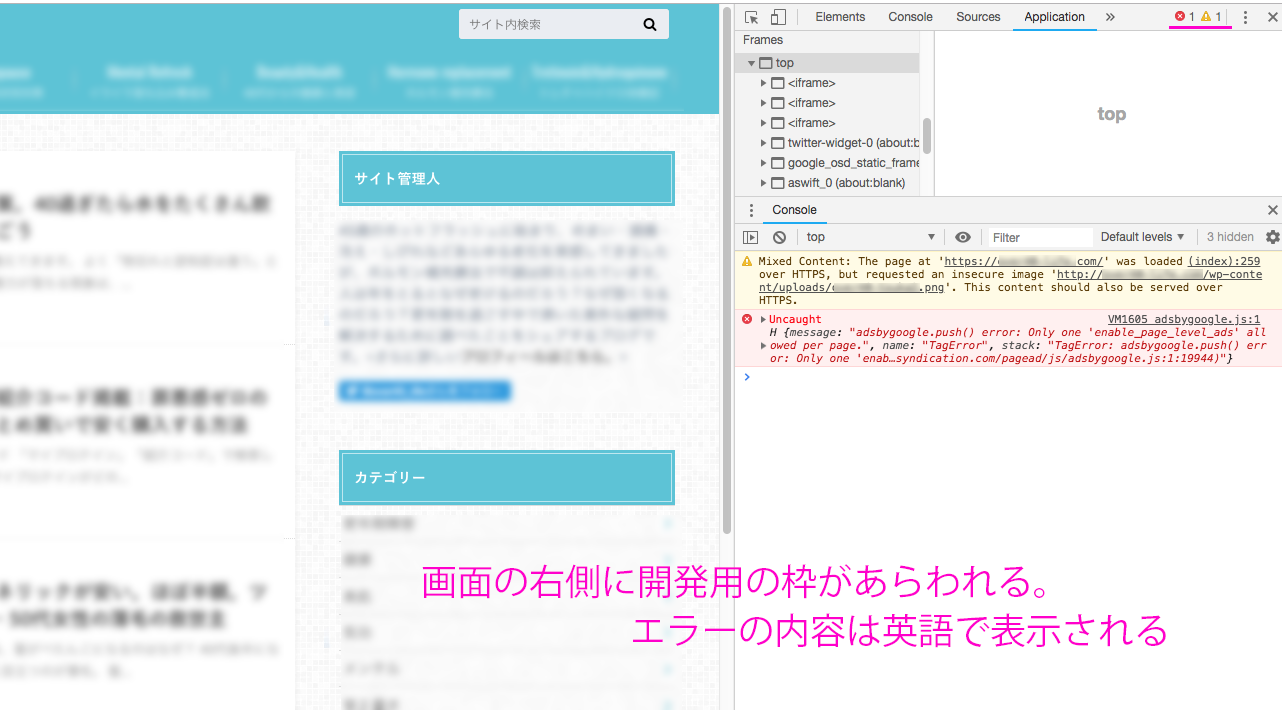Switch to the Sources tab
The image size is (1282, 710).
point(977,17)
